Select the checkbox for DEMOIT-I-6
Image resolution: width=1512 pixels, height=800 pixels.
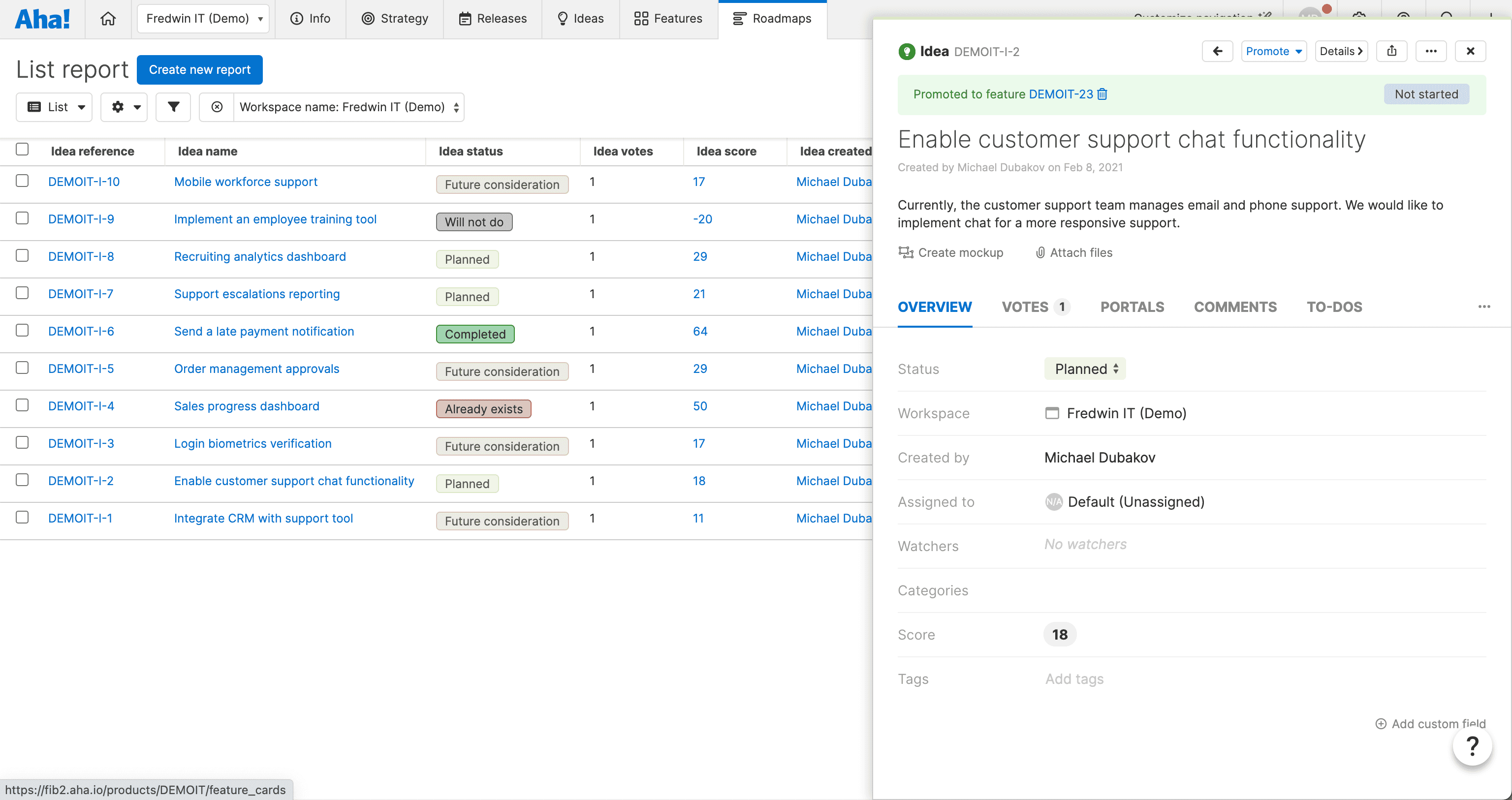tap(22, 331)
